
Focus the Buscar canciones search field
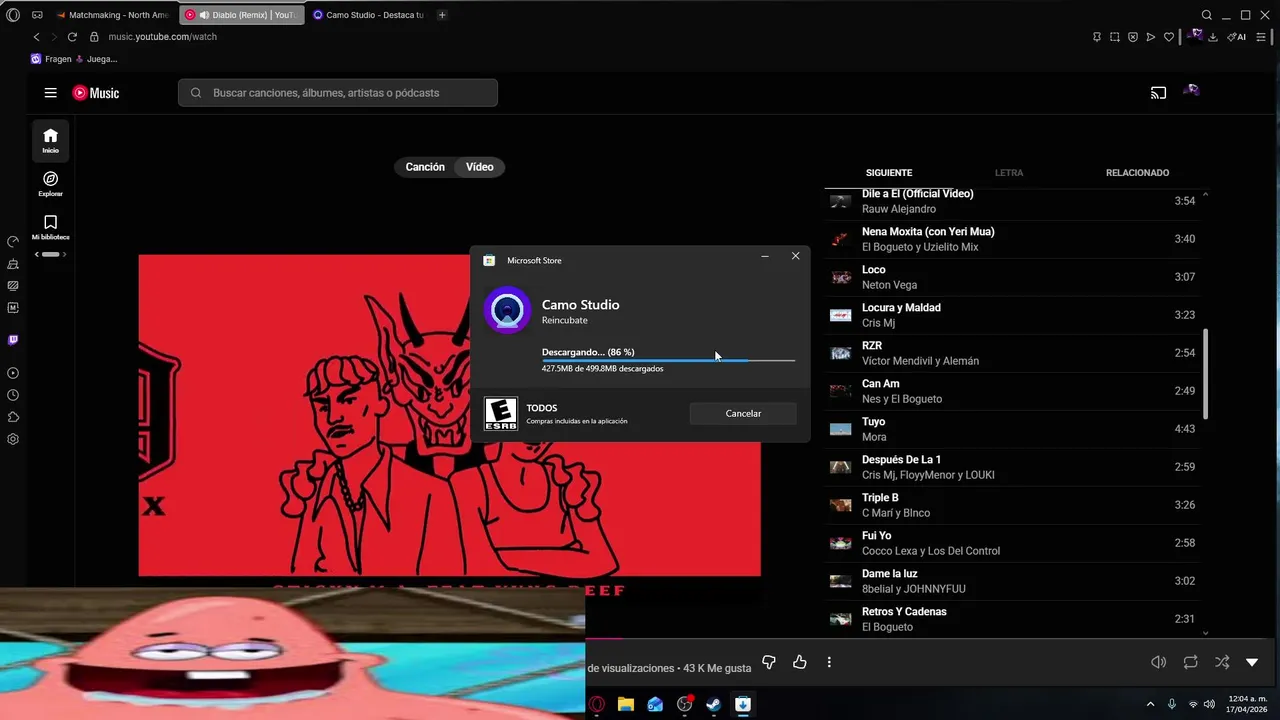(x=338, y=93)
